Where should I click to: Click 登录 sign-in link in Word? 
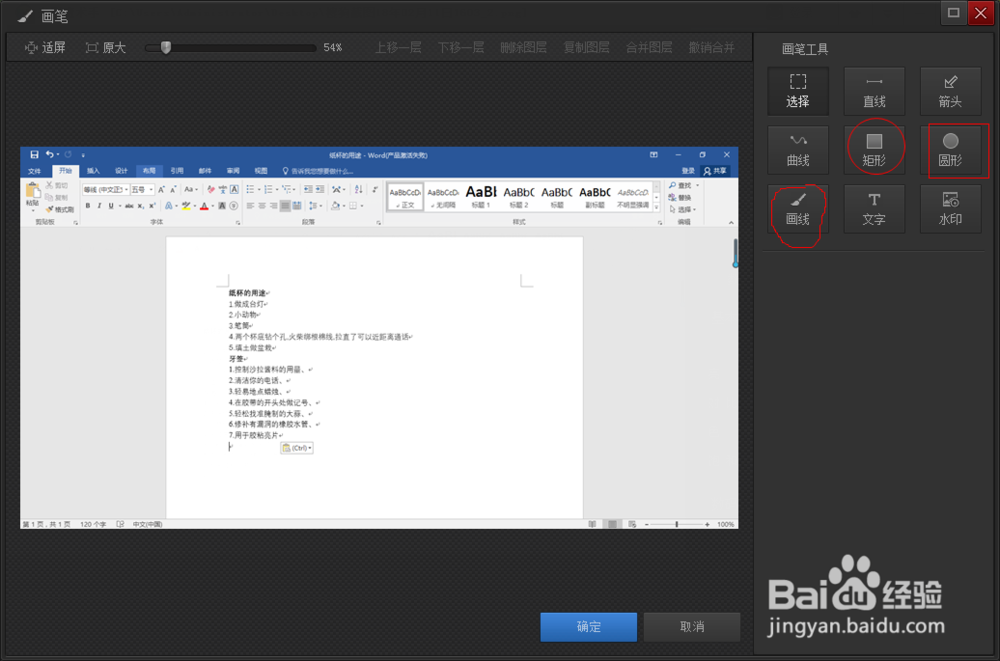pos(688,171)
